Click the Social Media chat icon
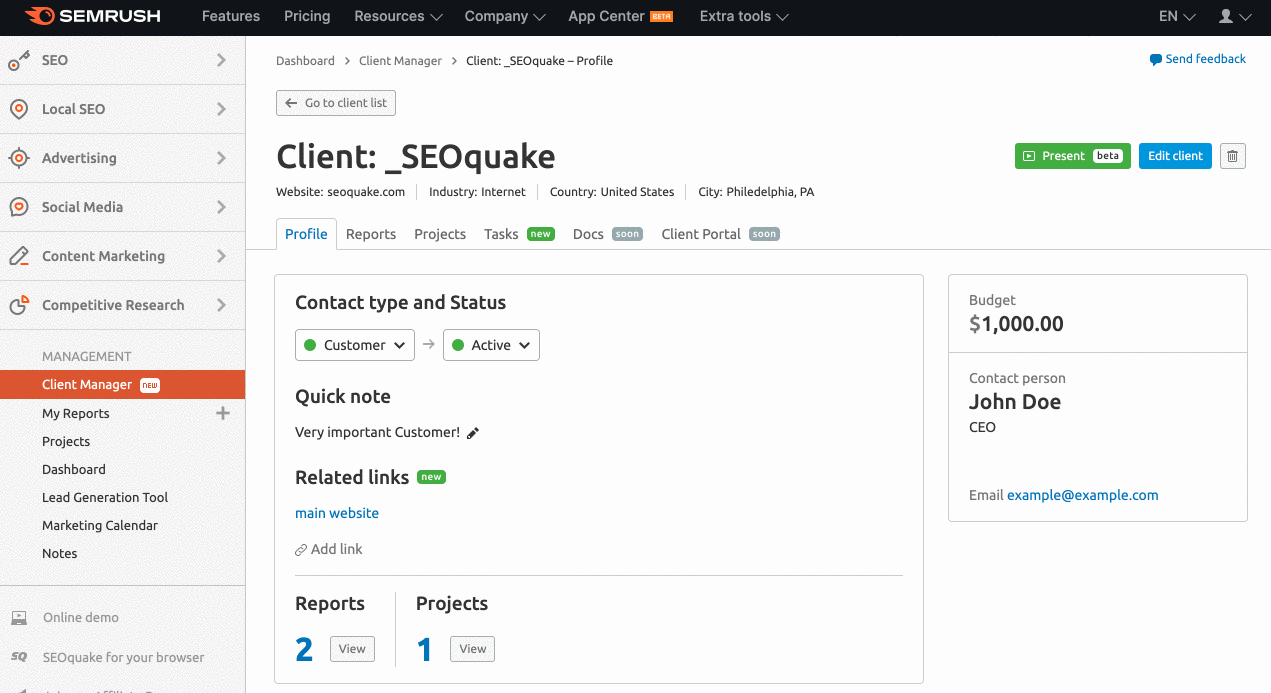Screen dimensions: 1271x693 [x=19, y=207]
